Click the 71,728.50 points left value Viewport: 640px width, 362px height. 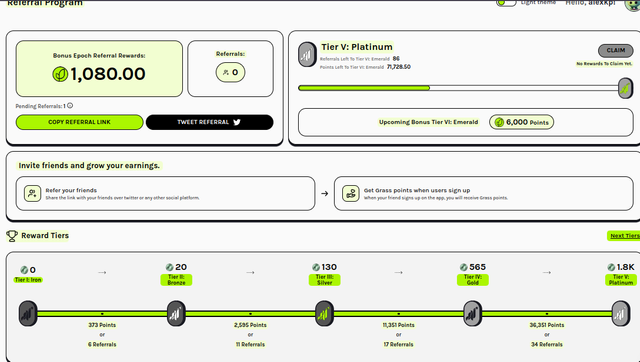tap(399, 67)
